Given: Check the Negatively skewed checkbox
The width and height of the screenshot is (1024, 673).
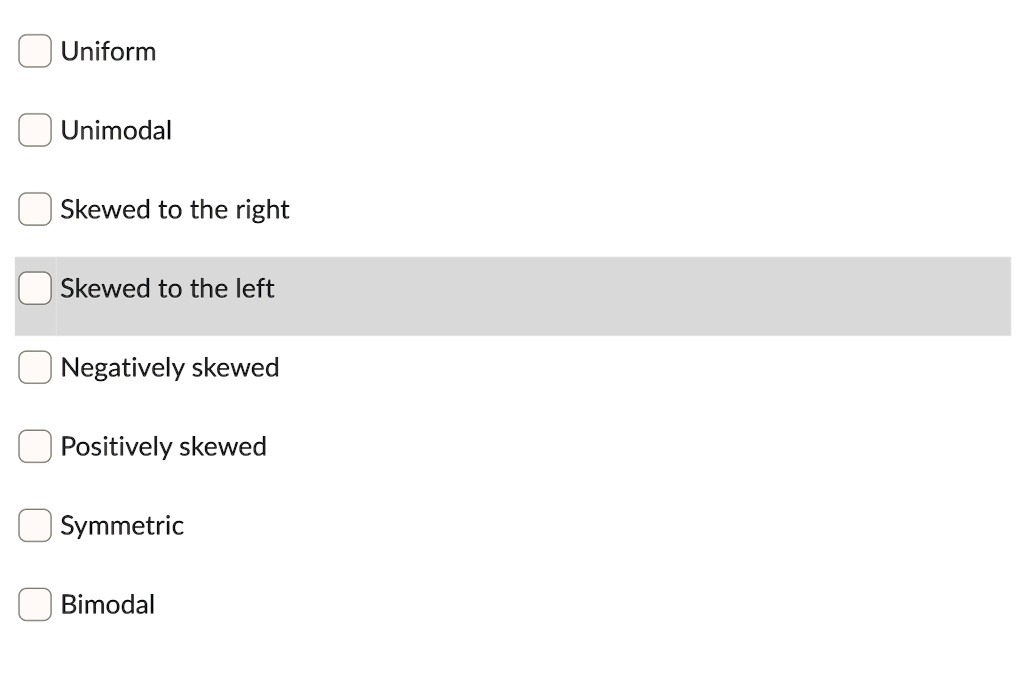Looking at the screenshot, I should click(34, 367).
